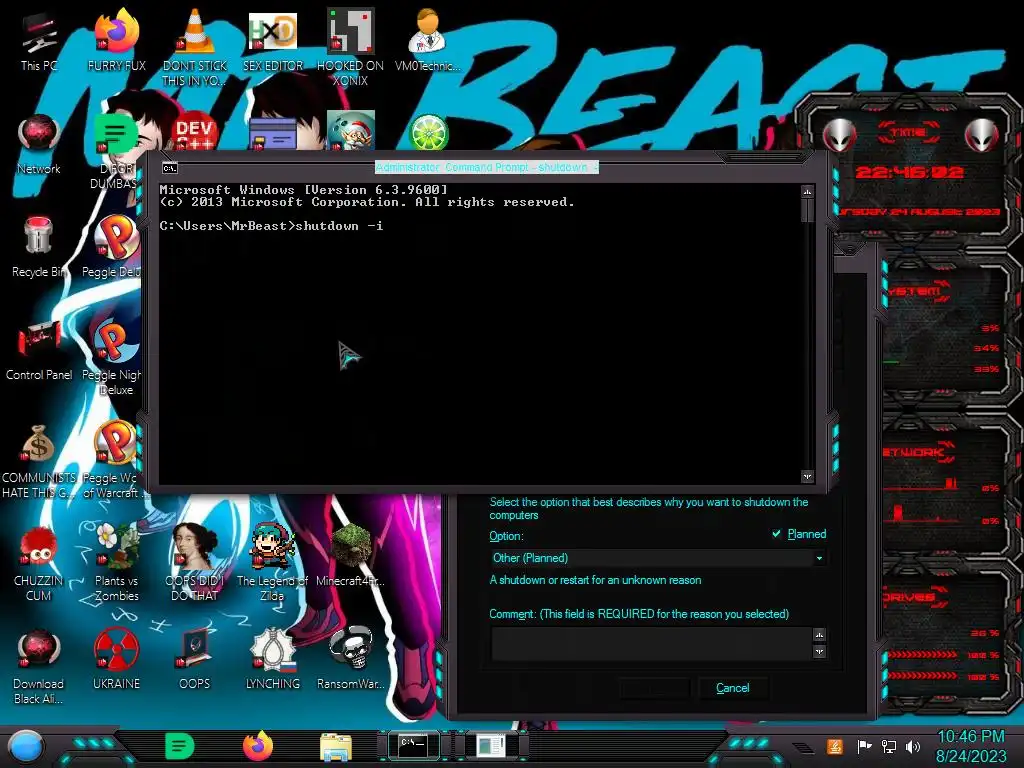Launch Firefox from the taskbar
1024x768 pixels.
258,746
